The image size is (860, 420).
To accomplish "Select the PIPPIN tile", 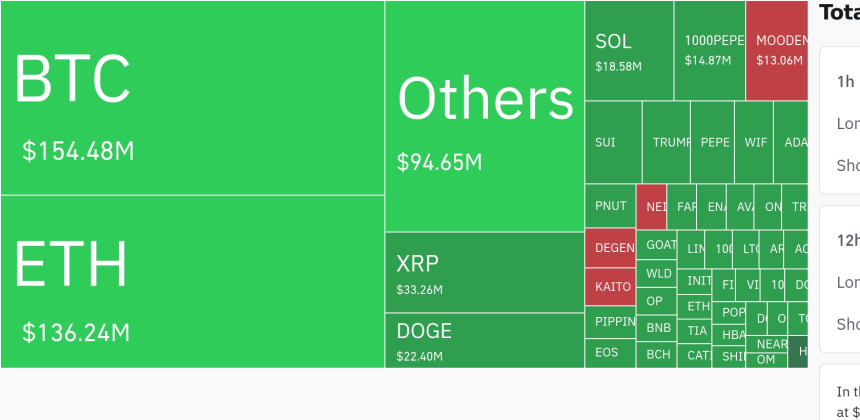I will click(x=610, y=322).
